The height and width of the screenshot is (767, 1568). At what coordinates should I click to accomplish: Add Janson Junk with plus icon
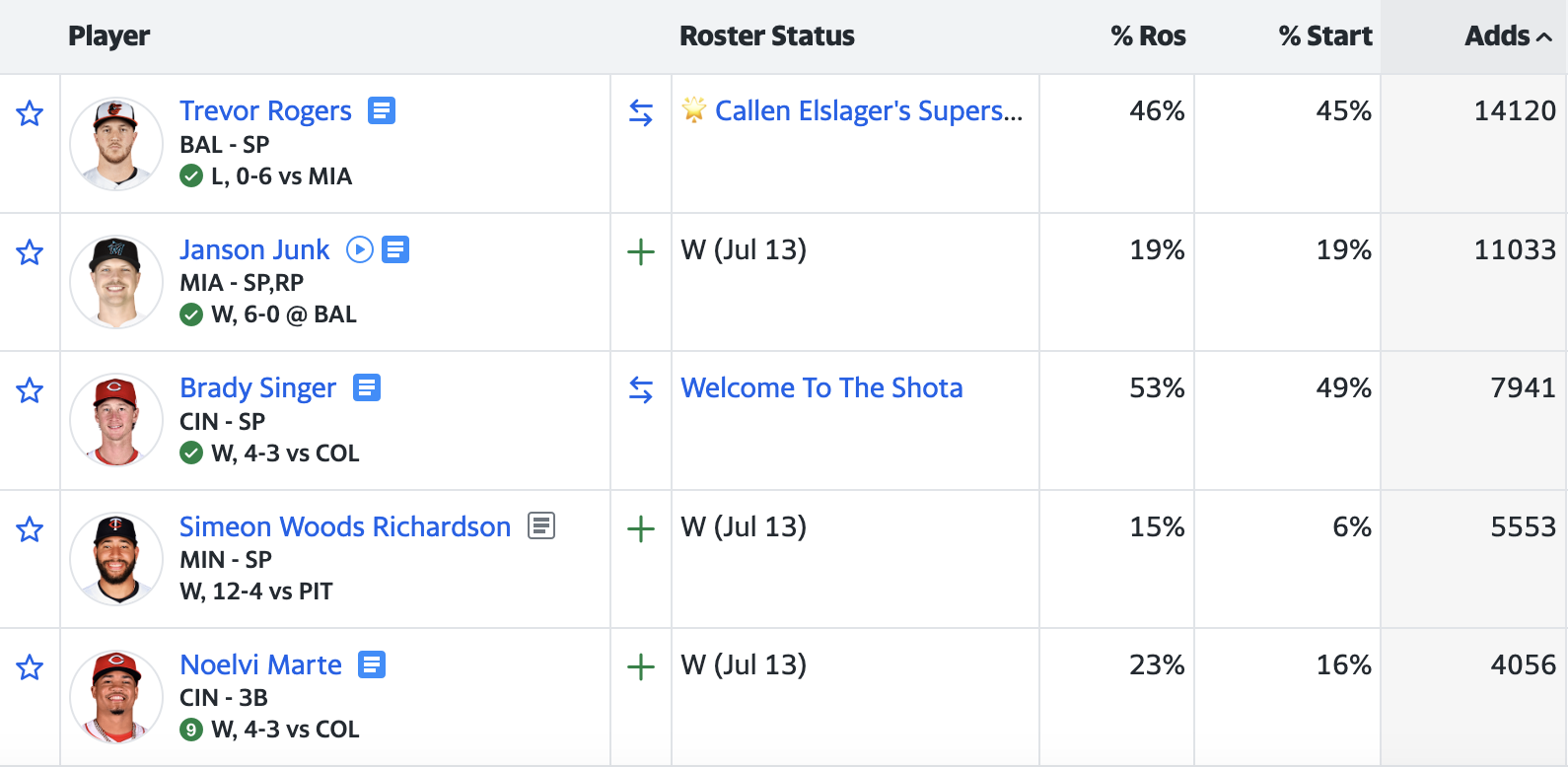(641, 252)
